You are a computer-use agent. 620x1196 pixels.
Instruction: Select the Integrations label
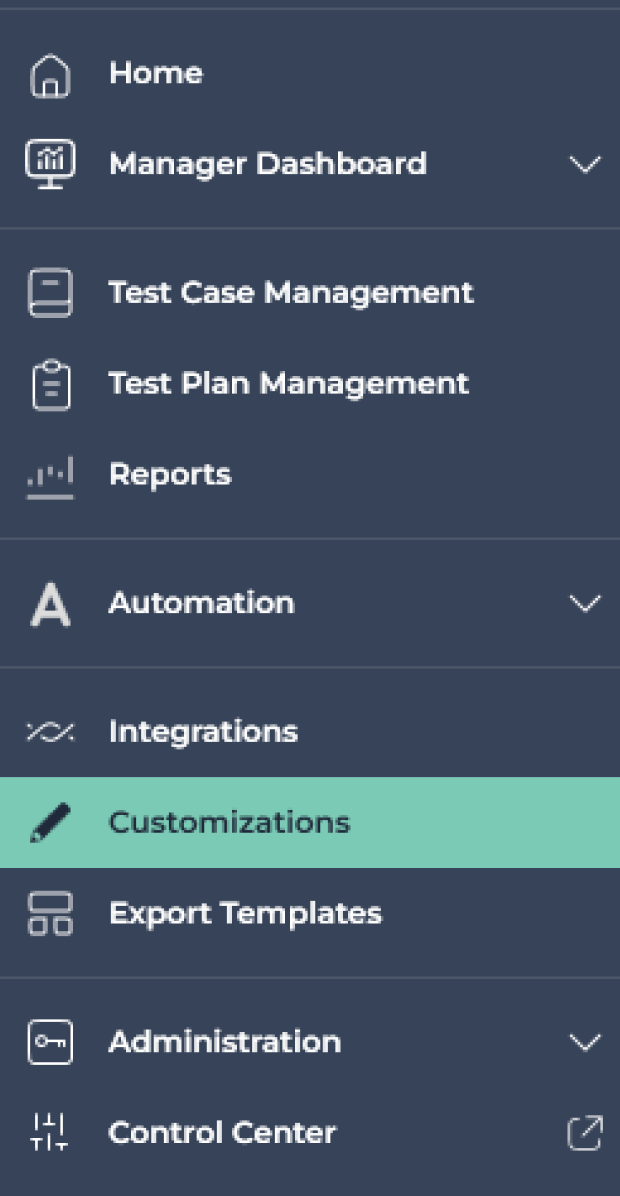(203, 732)
